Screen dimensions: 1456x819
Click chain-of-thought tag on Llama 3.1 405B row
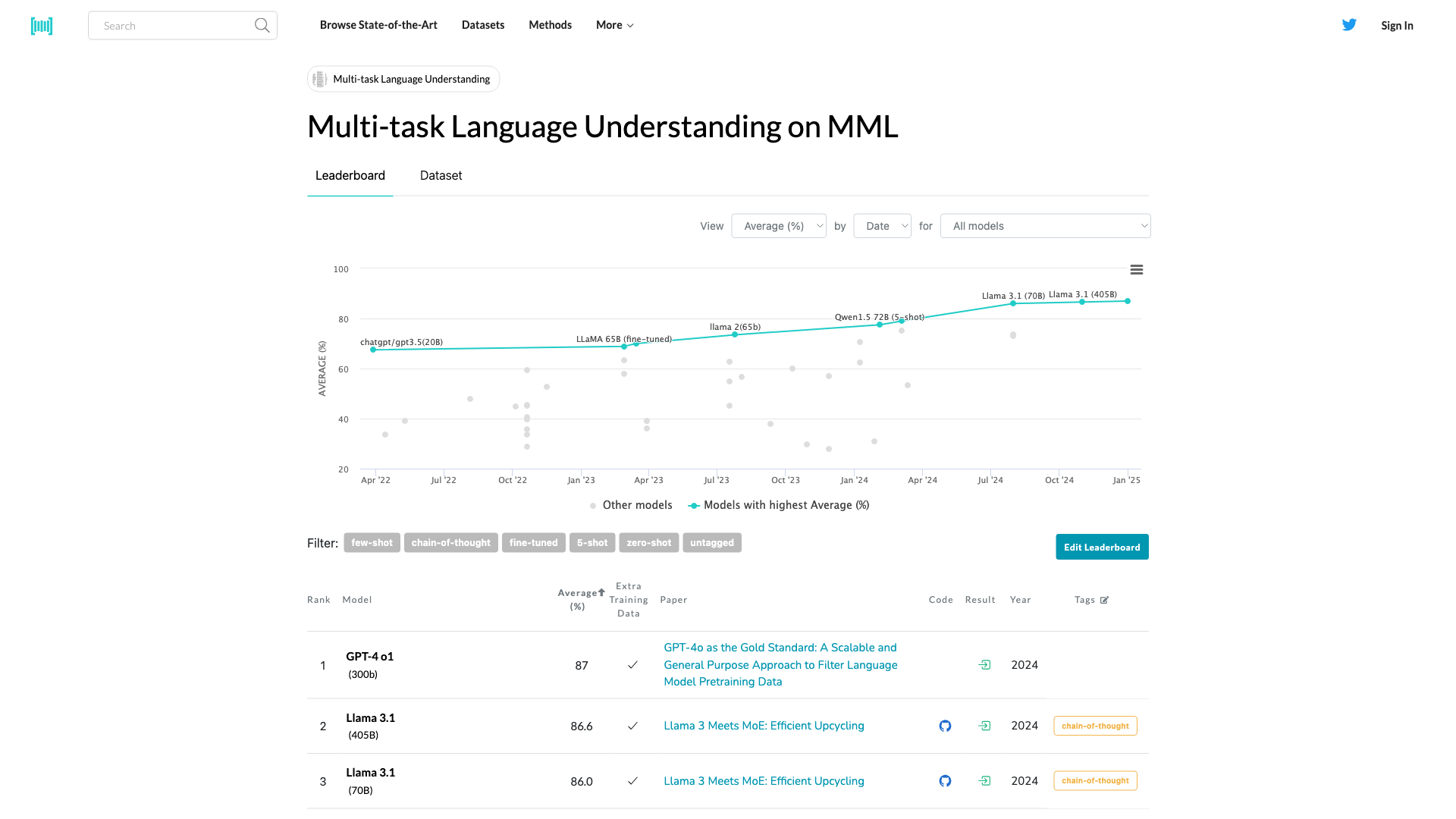point(1095,726)
